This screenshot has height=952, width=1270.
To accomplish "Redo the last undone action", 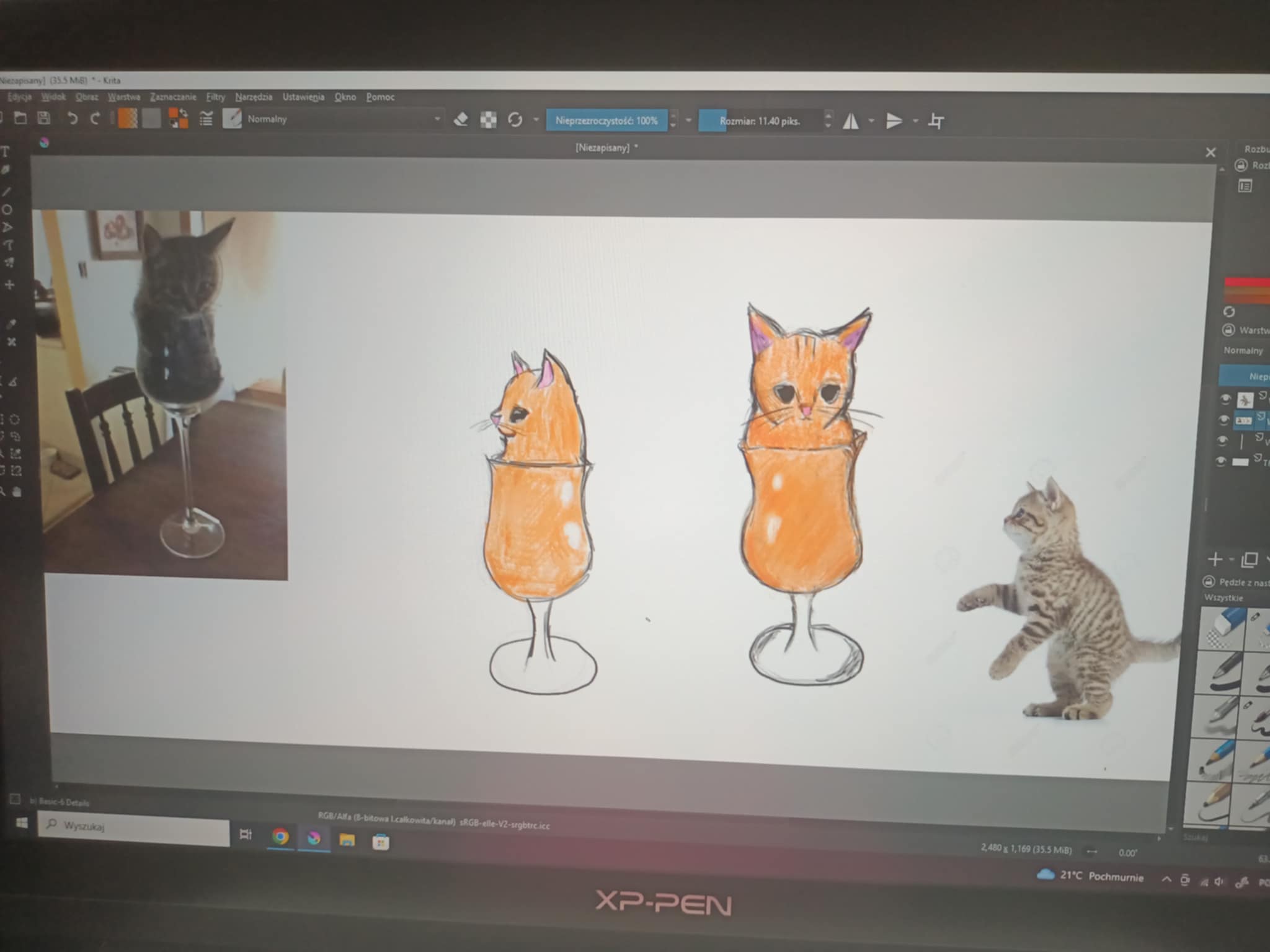I will click(x=95, y=118).
